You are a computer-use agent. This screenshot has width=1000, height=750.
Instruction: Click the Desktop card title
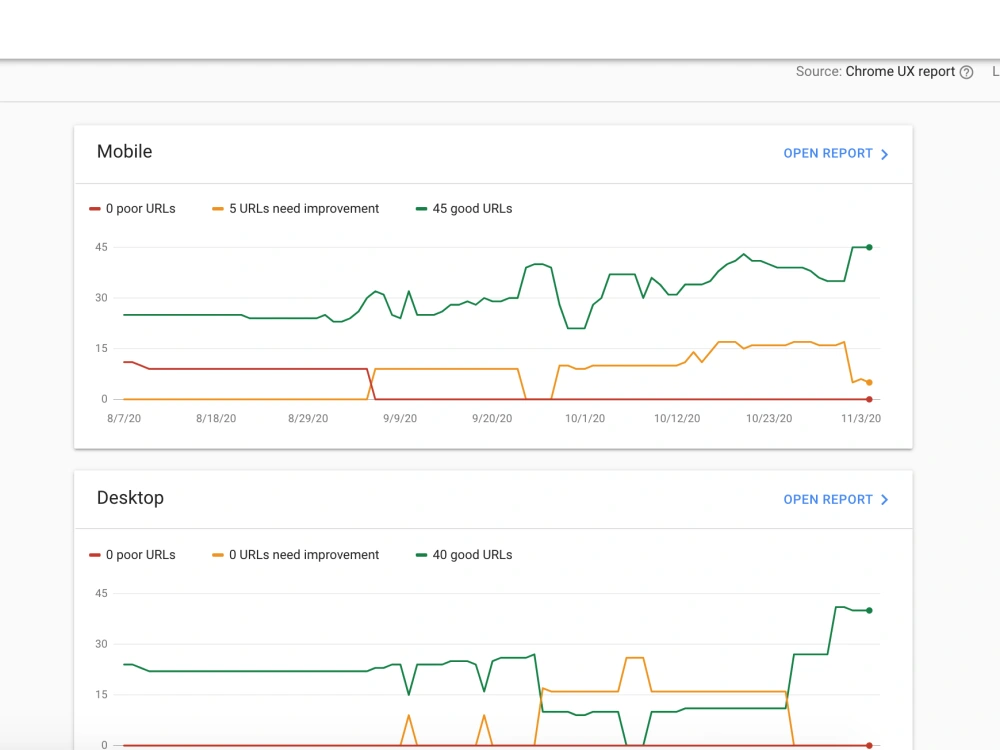[x=130, y=498]
